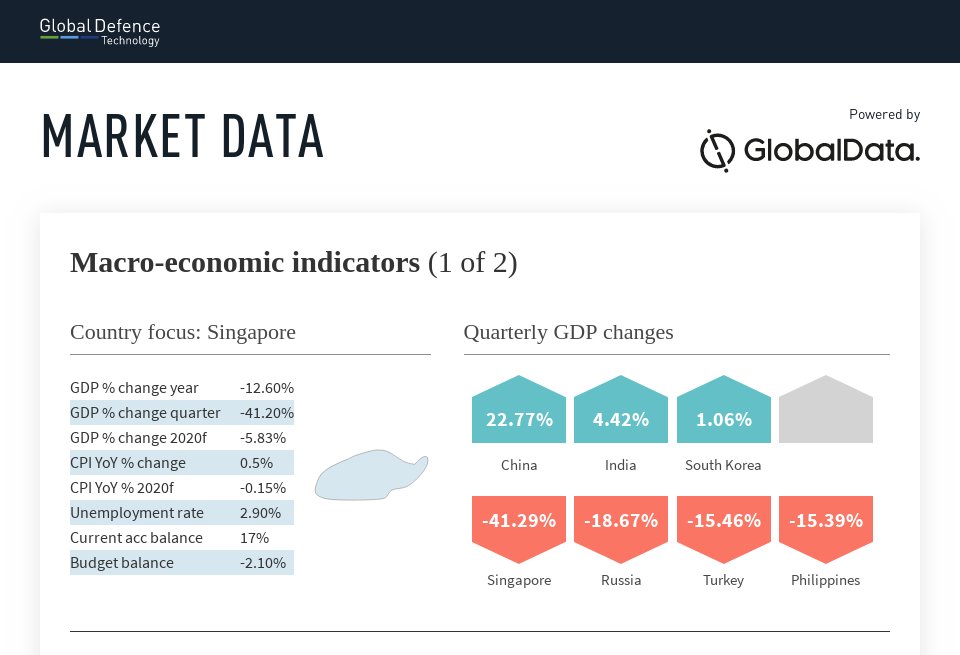The height and width of the screenshot is (655, 960).
Task: Click the GlobalData logo
Action: (x=809, y=151)
